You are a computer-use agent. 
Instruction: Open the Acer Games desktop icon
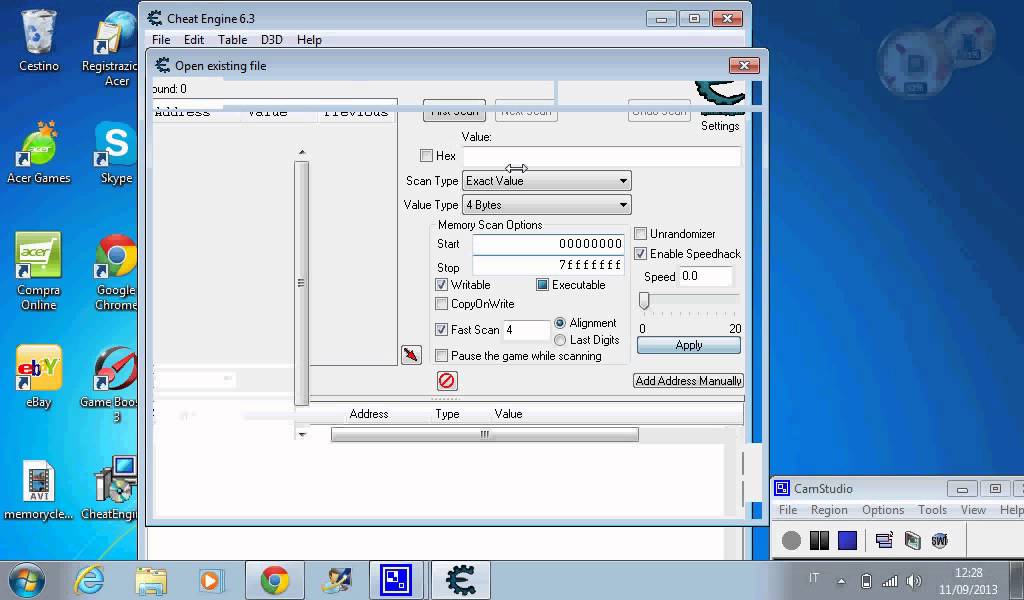(x=39, y=153)
